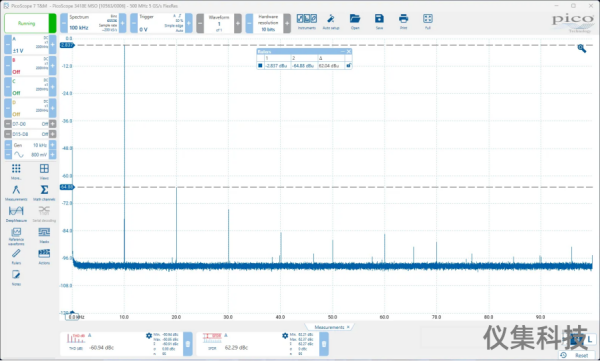Select the lower ruler handle at -64.88
Screen dimensions: 600x361
pos(67,187)
